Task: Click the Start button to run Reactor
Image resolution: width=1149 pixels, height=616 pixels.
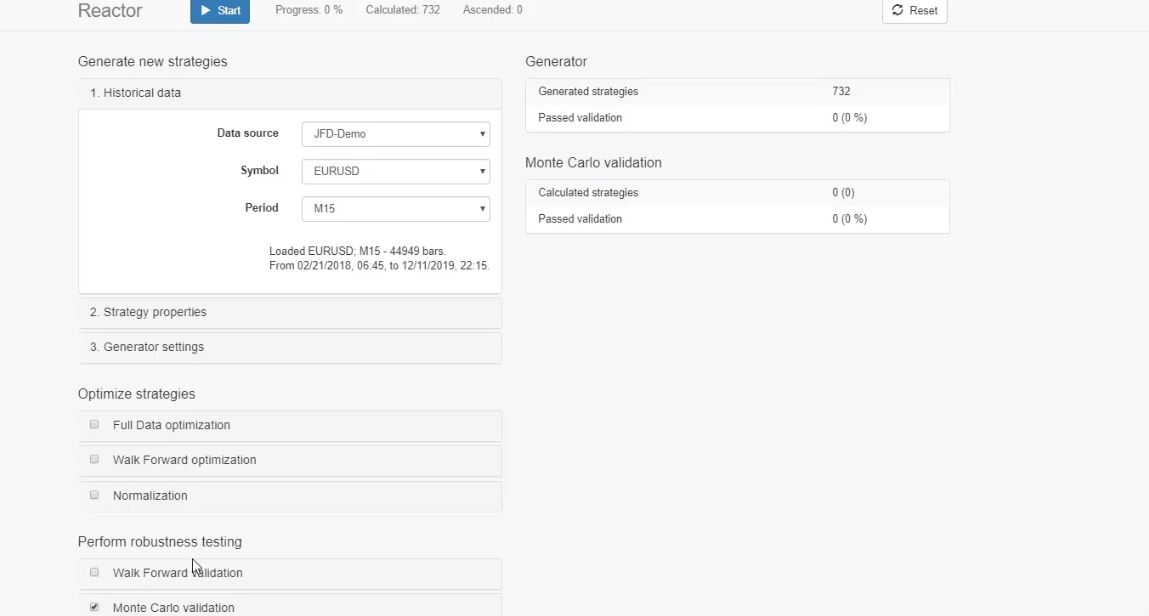Action: point(220,11)
